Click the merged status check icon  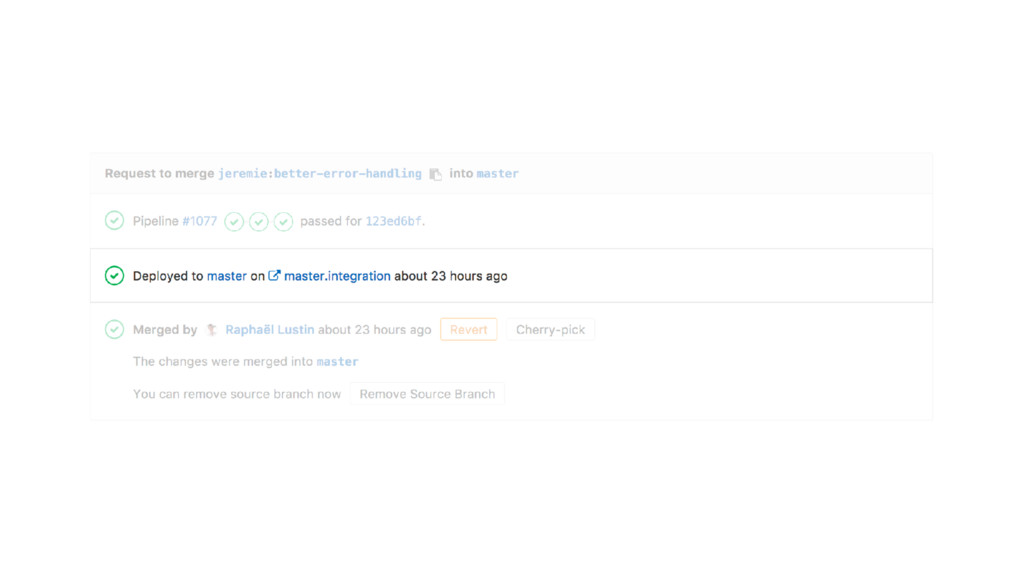coord(114,329)
